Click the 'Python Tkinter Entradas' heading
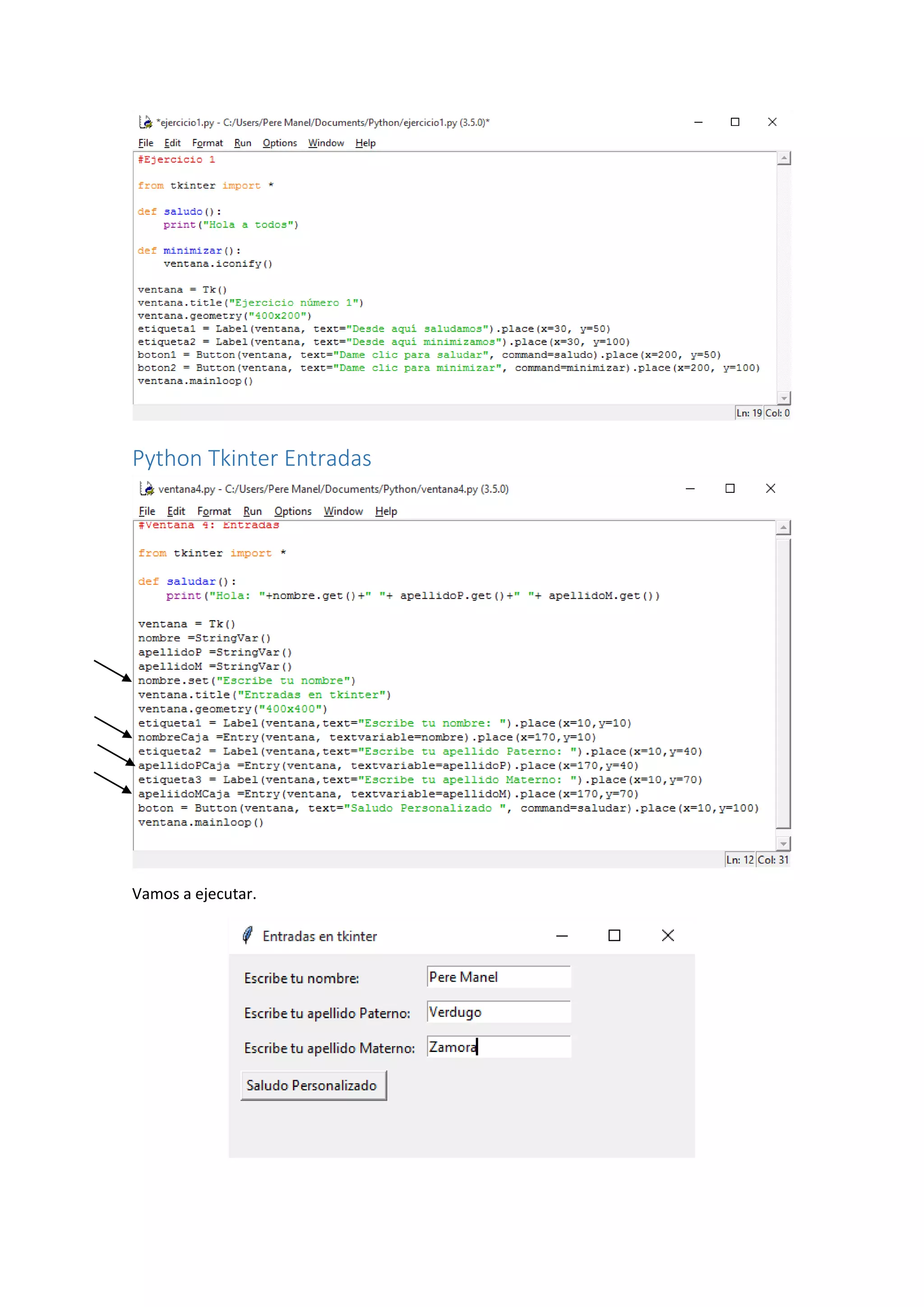This screenshot has width=924, height=1307. [x=251, y=458]
